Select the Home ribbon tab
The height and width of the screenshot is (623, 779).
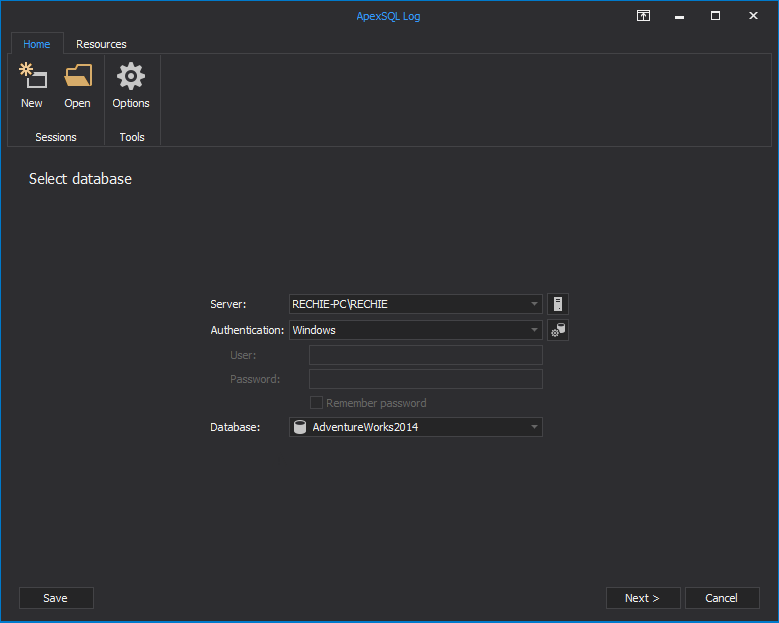click(x=37, y=44)
